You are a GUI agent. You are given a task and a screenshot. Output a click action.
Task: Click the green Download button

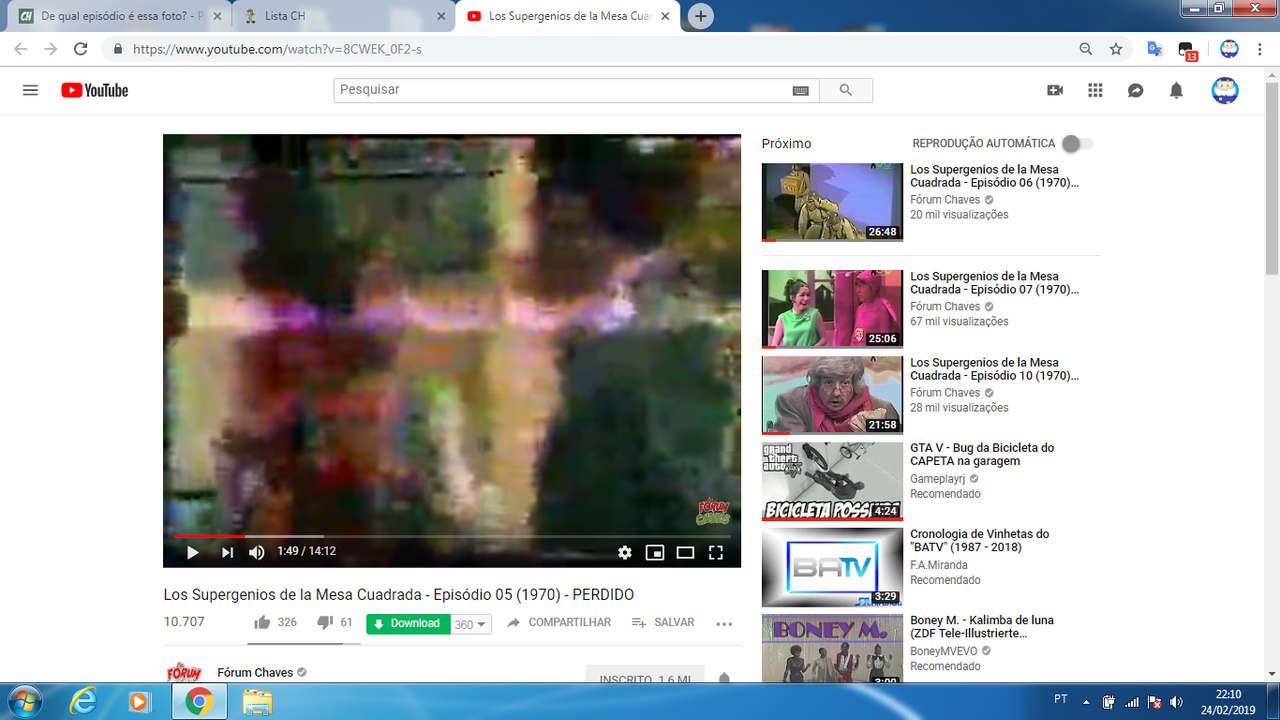[x=408, y=623]
